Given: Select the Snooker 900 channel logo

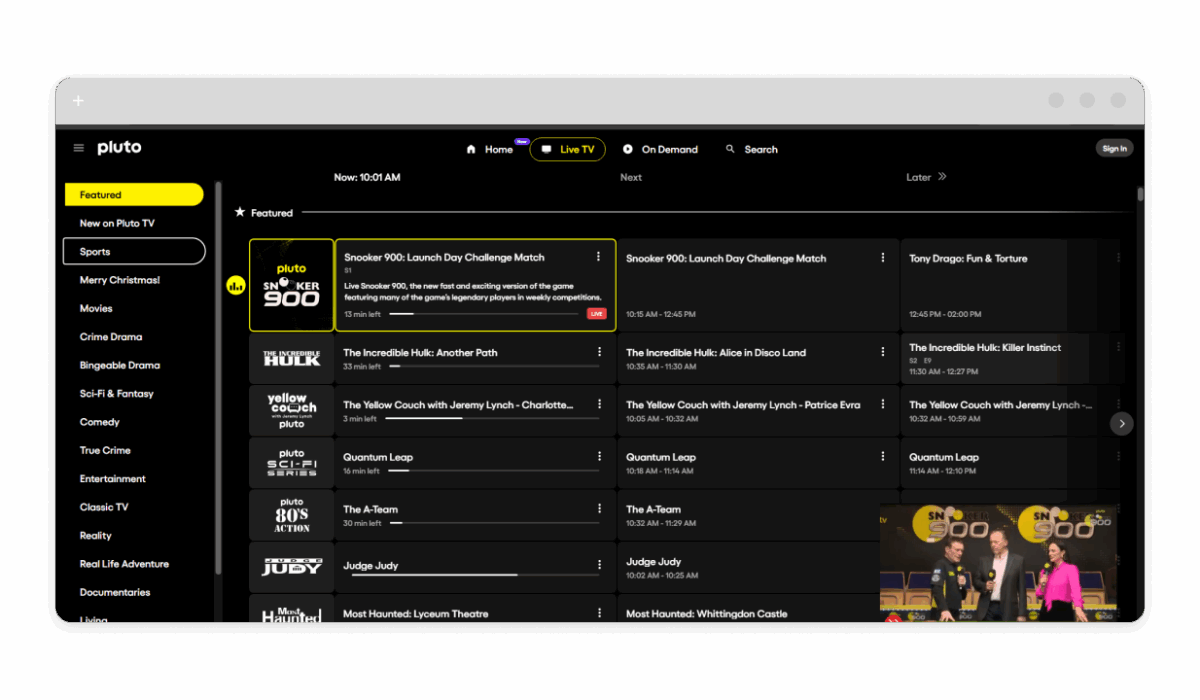Looking at the screenshot, I should [291, 285].
